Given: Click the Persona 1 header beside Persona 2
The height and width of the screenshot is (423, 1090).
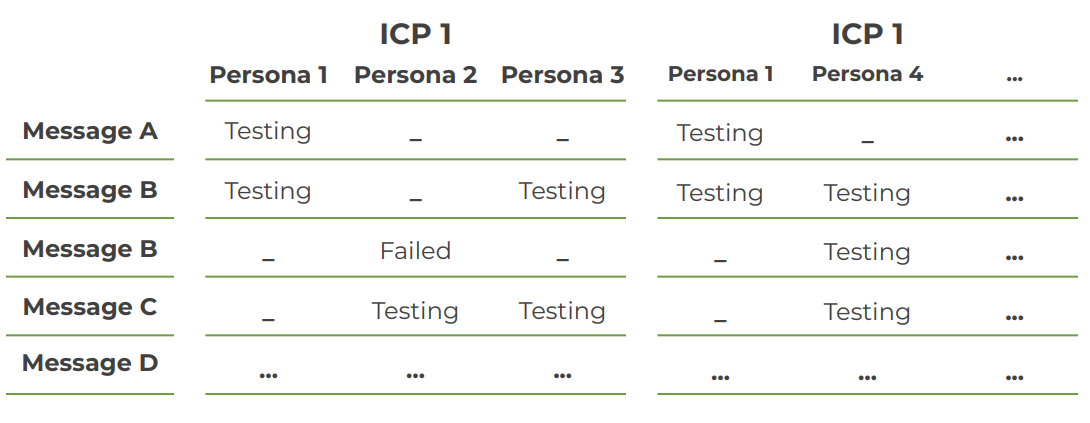Looking at the screenshot, I should click(x=268, y=75).
